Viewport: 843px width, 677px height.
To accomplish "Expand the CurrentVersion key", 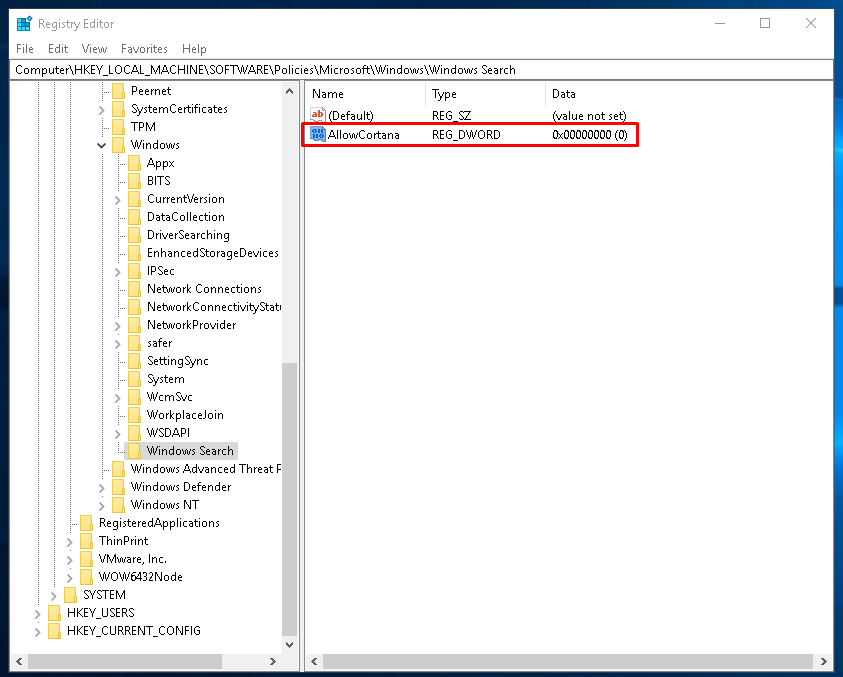I will coord(118,199).
